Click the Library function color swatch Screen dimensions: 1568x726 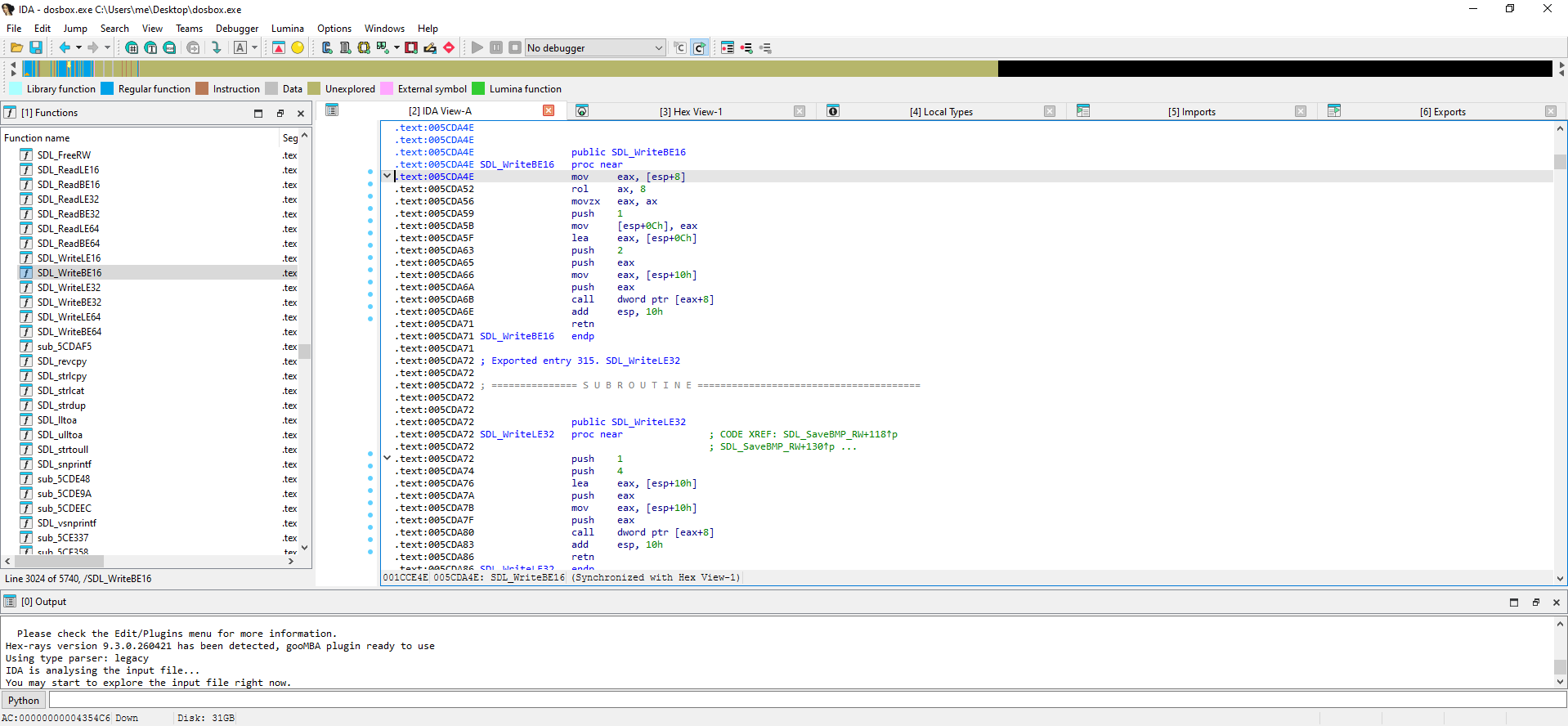16,88
